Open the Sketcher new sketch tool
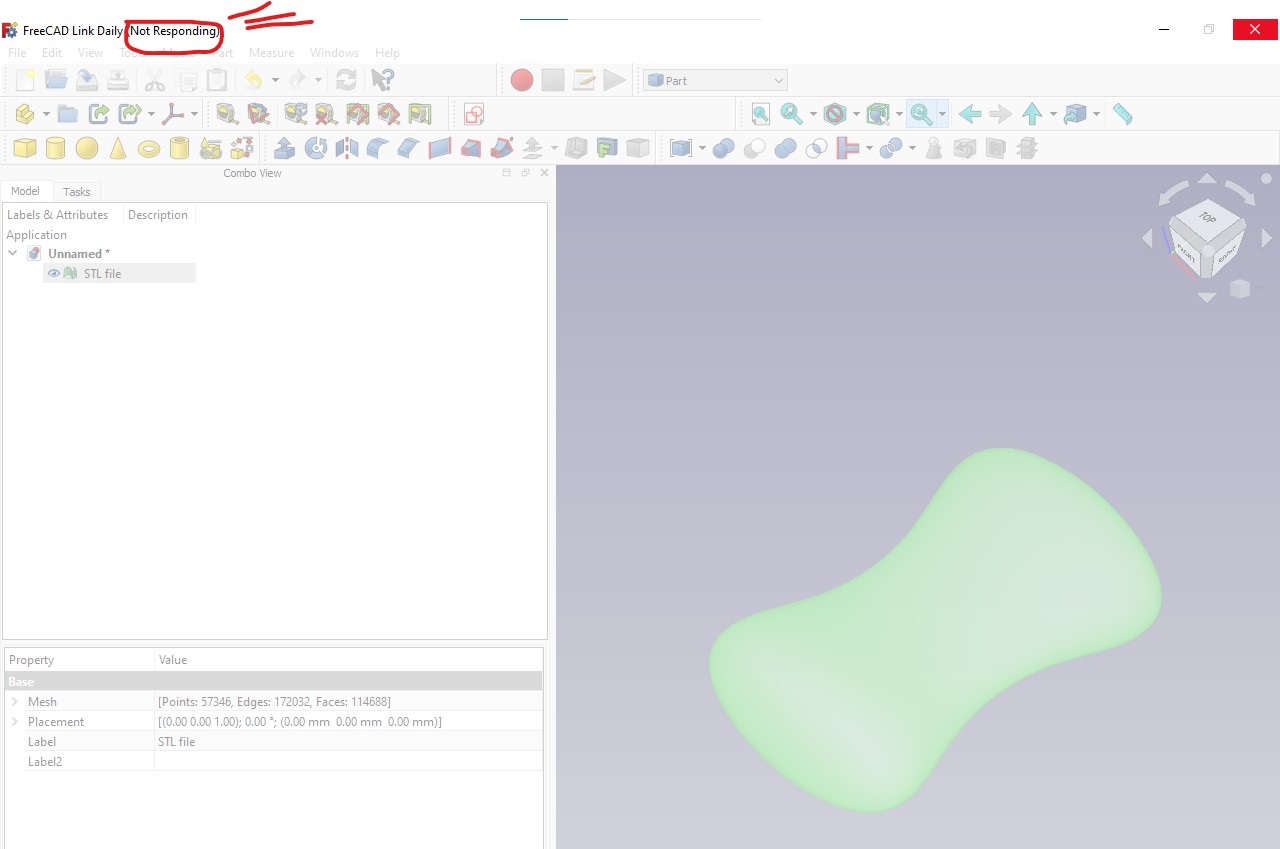The image size is (1280, 849). click(472, 113)
